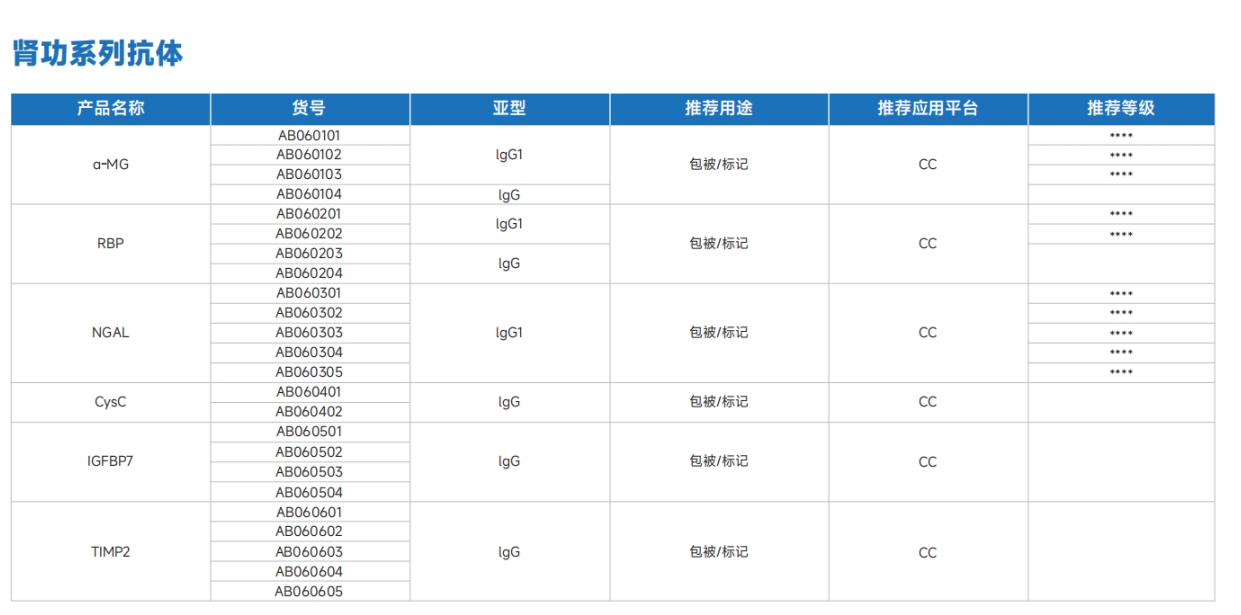
Task: Select the RBP product name cell
Action: click(x=110, y=243)
